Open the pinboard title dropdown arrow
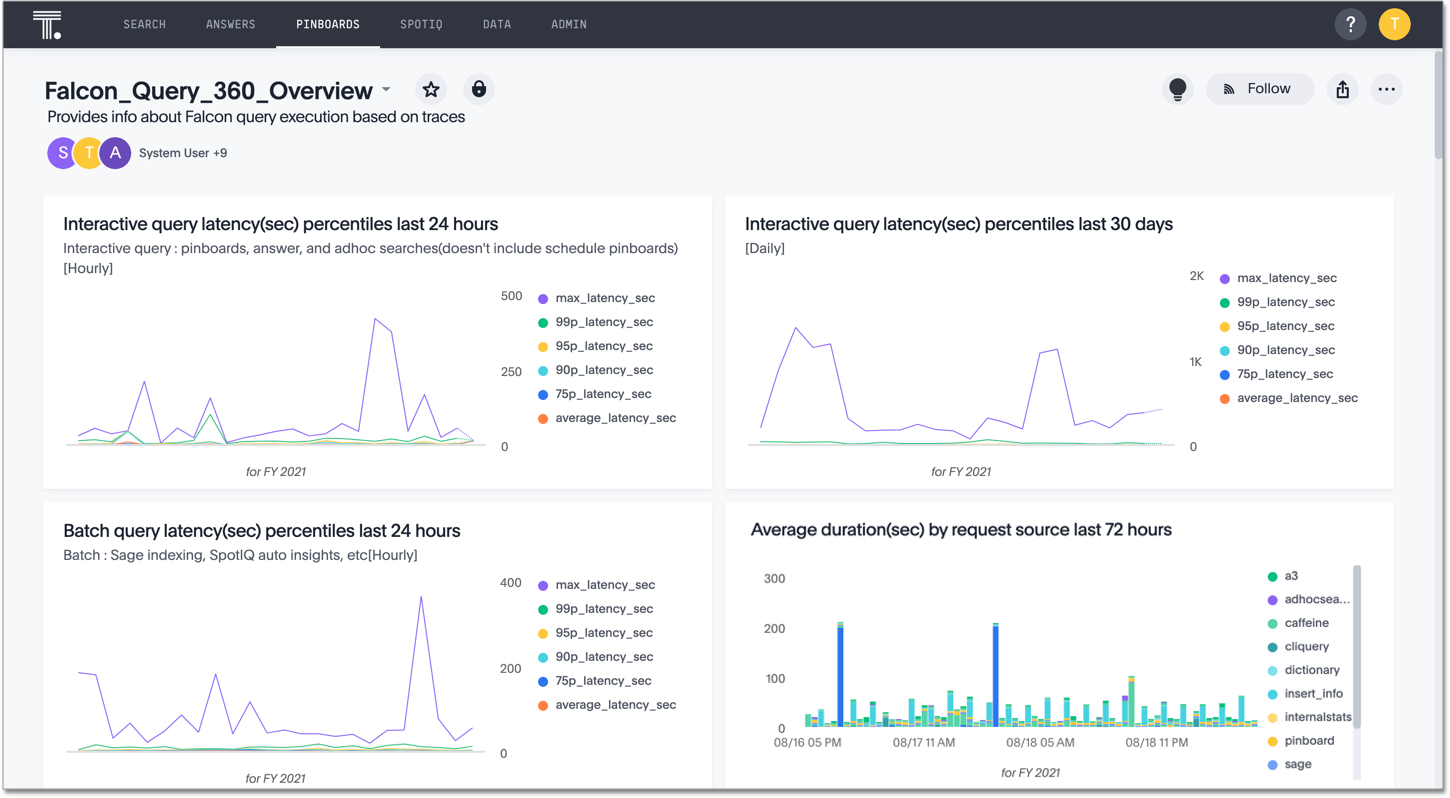Image resolution: width=1450 pixels, height=798 pixels. pyautogui.click(x=386, y=89)
